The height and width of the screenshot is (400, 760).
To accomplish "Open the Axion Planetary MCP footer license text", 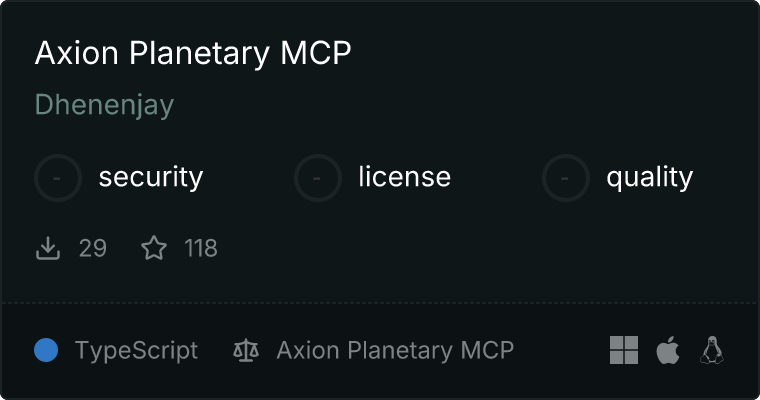I will pyautogui.click(x=395, y=350).
